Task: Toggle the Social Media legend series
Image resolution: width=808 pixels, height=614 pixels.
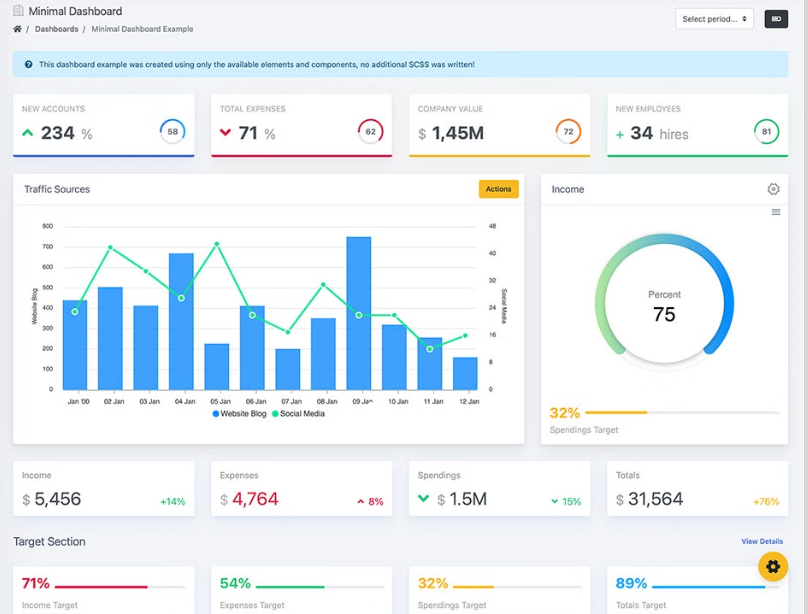Action: tap(298, 414)
